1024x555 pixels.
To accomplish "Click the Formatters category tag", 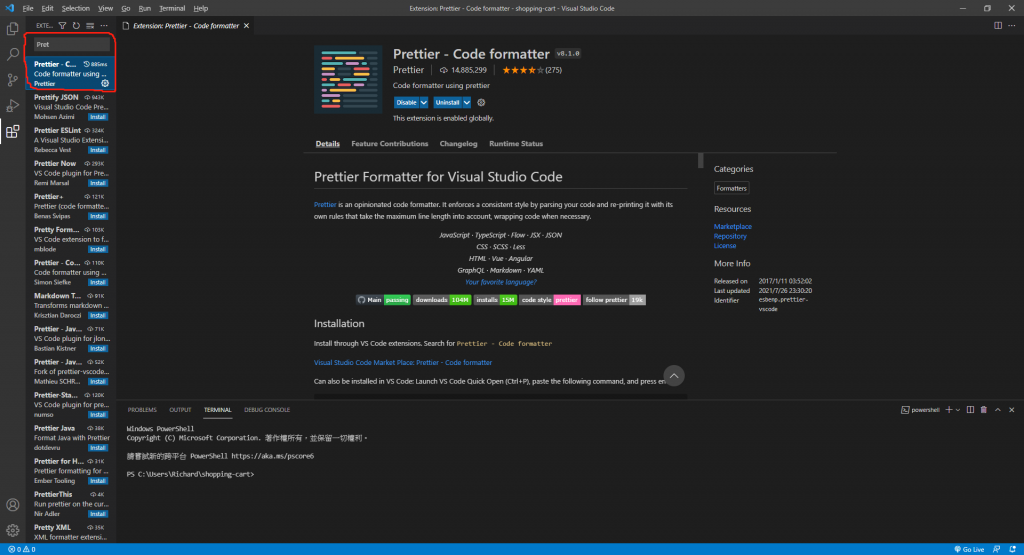I will click(731, 188).
